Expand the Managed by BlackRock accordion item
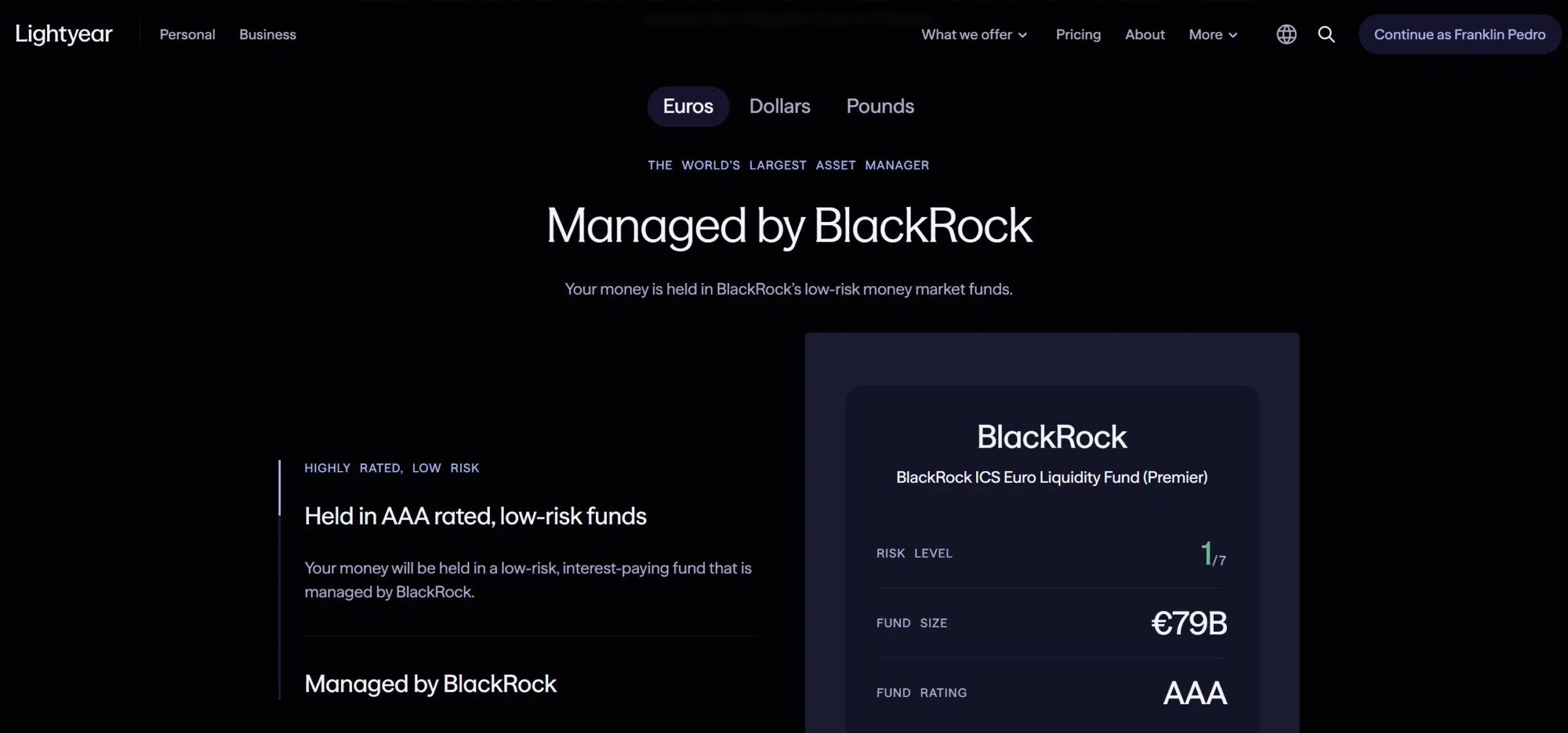Screen dimensions: 1568x733 pyautogui.click(x=430, y=684)
